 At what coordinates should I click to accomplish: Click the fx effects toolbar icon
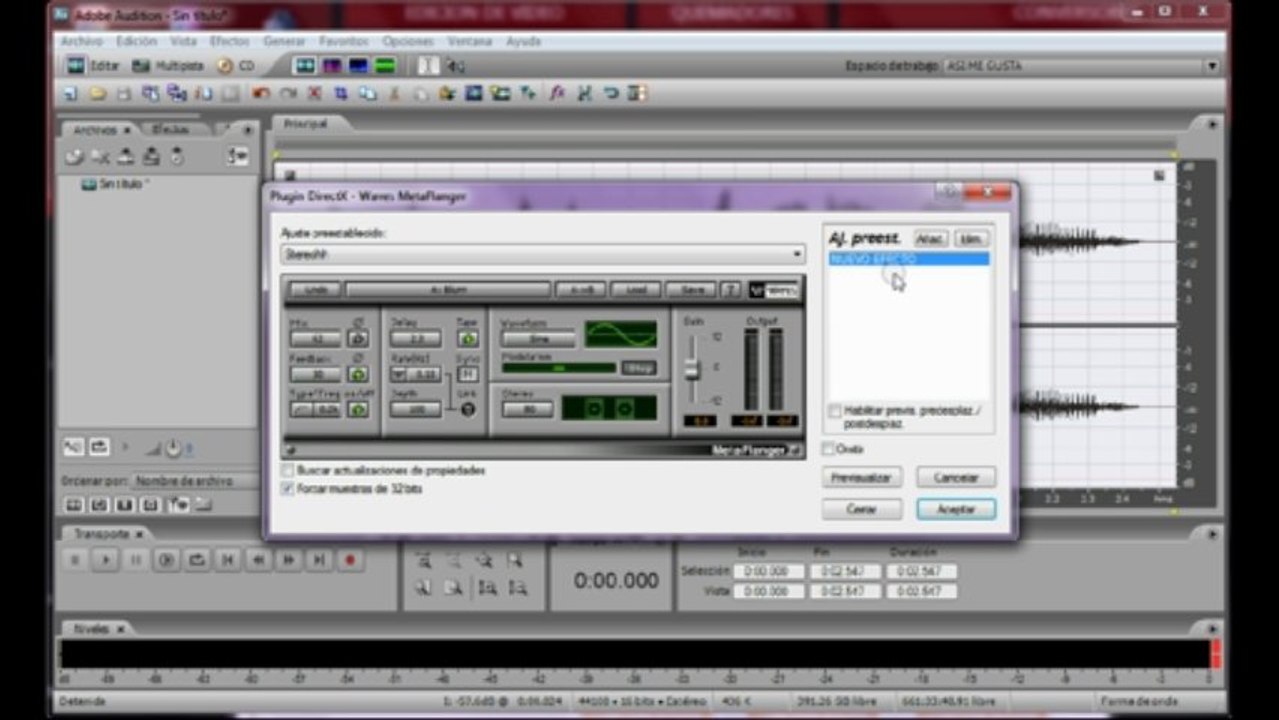[x=557, y=93]
